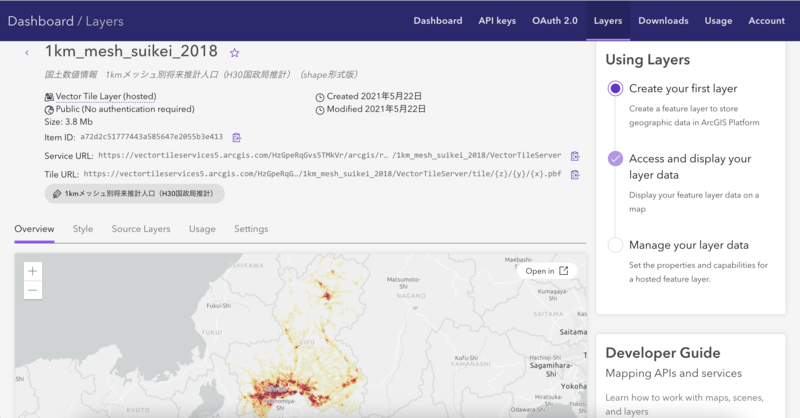Open OAuth 2.0 in the top navigation
This screenshot has height=418, width=800.
click(x=555, y=21)
